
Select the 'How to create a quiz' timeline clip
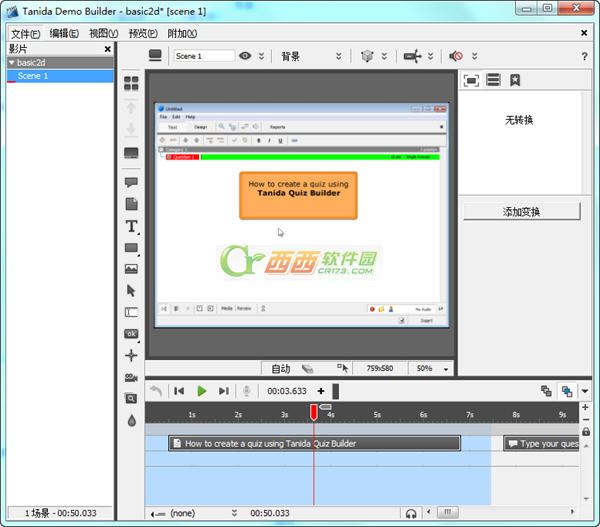point(314,444)
